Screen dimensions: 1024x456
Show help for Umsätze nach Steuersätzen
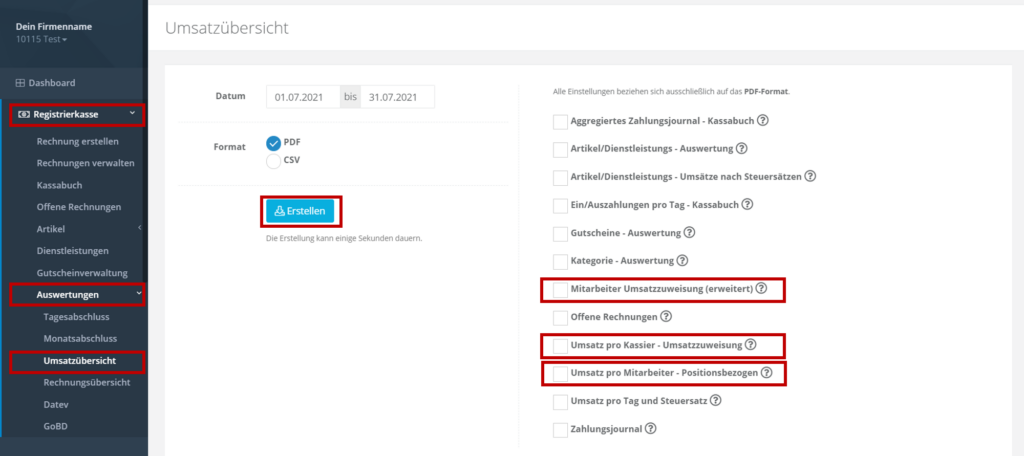tap(810, 176)
